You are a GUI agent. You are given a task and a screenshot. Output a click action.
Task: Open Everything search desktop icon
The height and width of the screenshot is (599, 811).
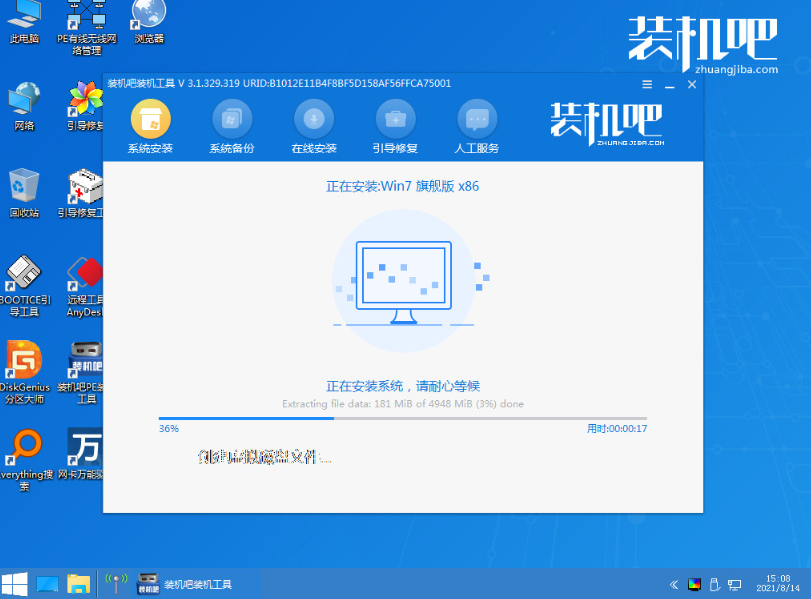tap(24, 447)
